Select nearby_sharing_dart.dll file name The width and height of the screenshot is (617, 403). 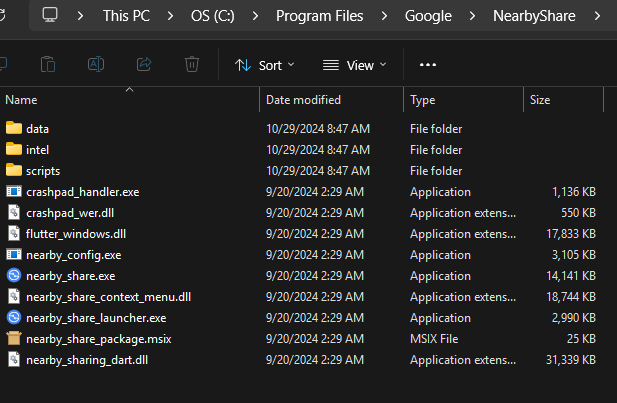(x=87, y=360)
